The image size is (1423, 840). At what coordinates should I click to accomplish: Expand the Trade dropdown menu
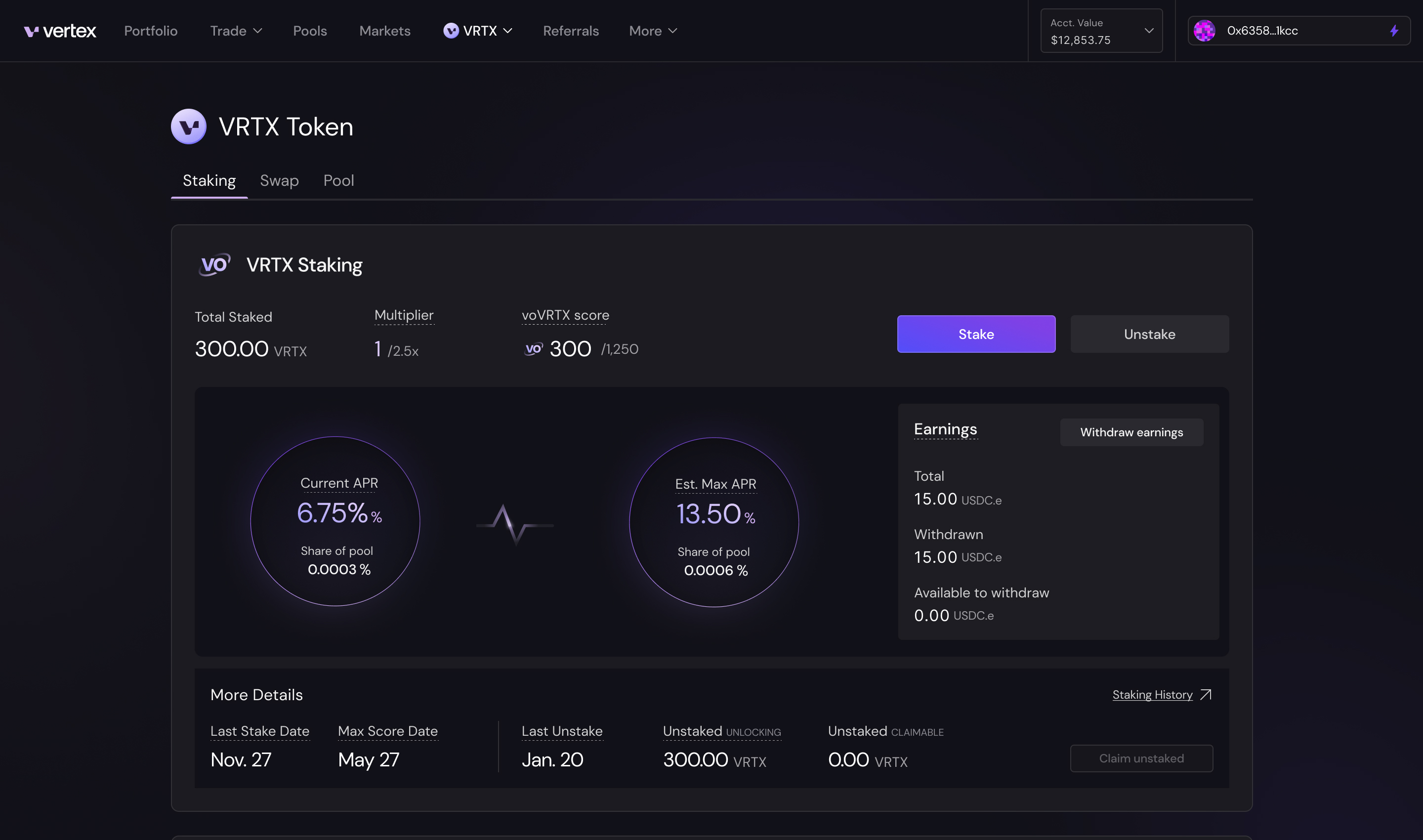coord(235,30)
